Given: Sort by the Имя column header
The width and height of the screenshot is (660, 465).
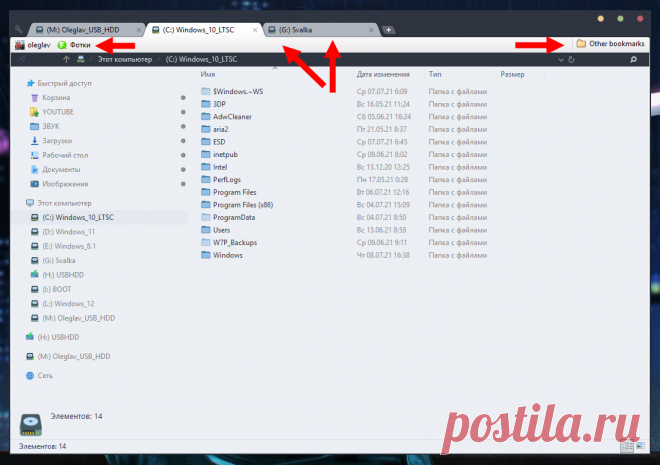Looking at the screenshot, I should [208, 74].
